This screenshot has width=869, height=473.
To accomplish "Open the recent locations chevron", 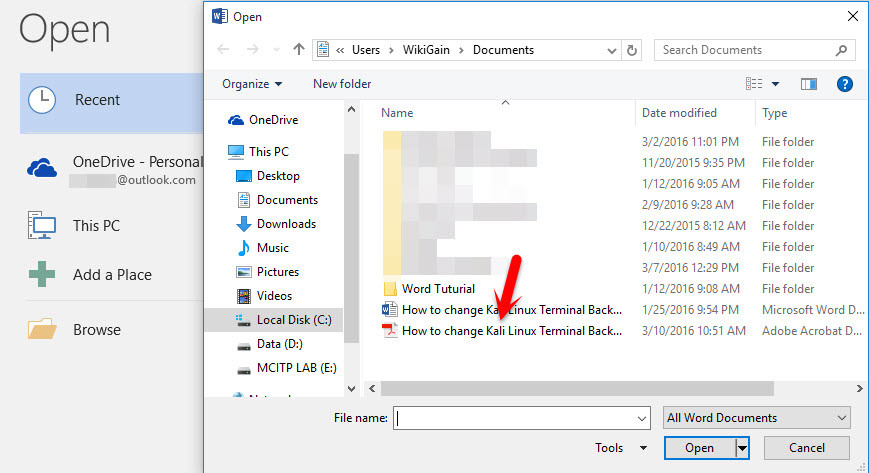I will (x=277, y=50).
